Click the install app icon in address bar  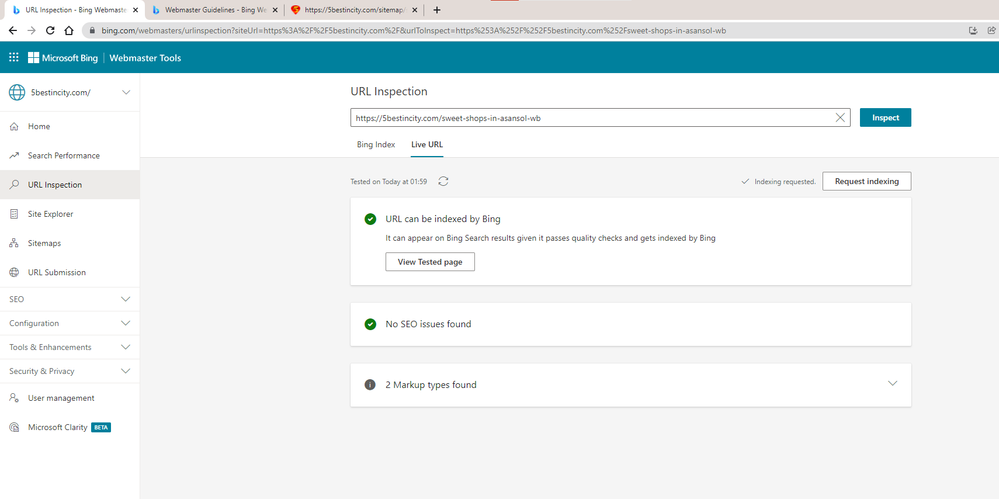click(973, 30)
